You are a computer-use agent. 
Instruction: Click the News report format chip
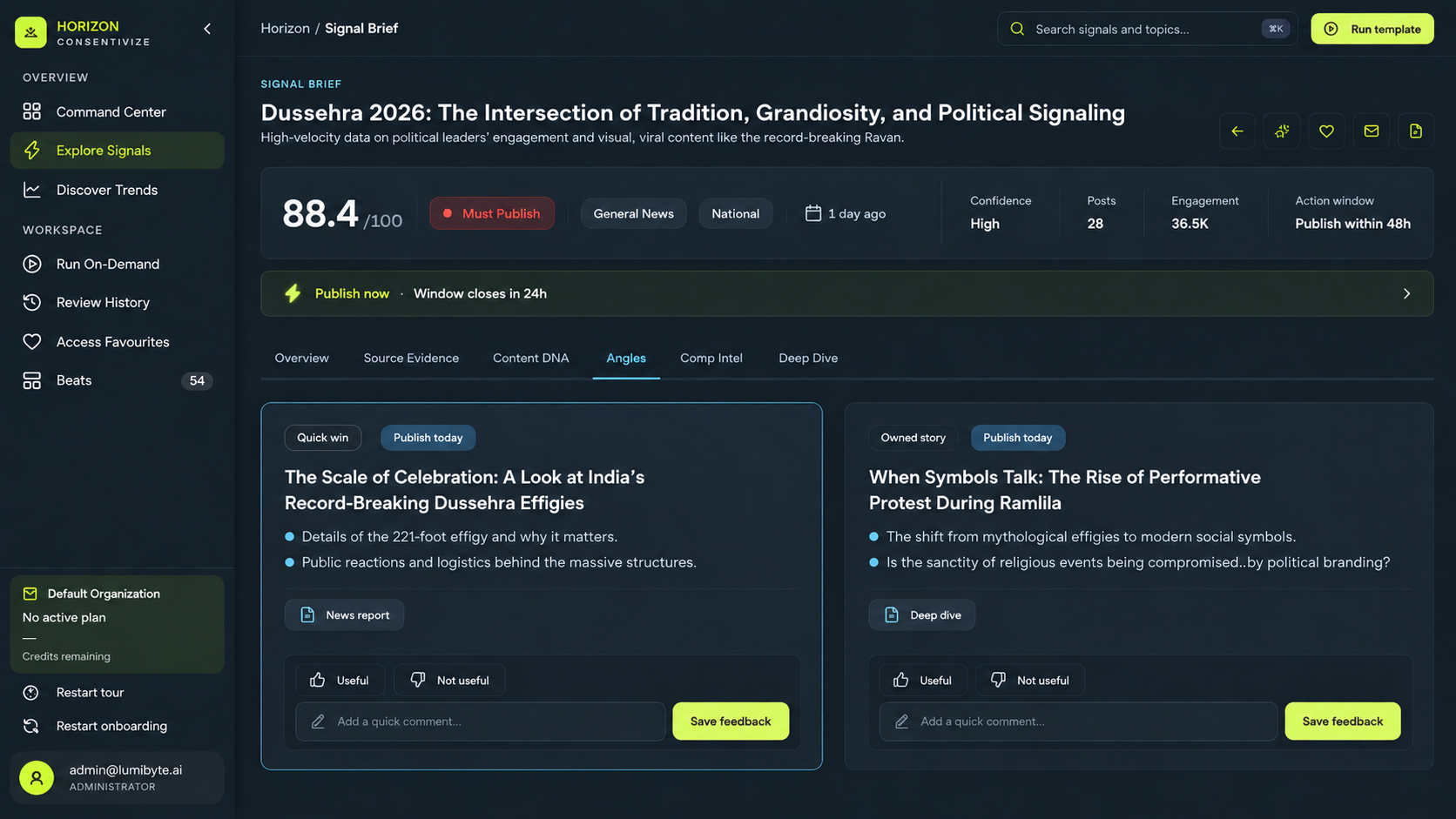[x=344, y=615]
